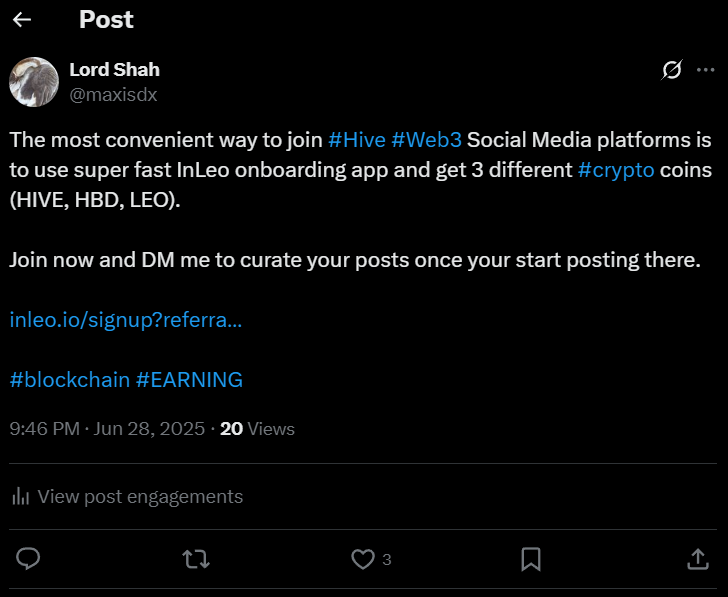Open the three-dot more options menu
This screenshot has height=597, width=728.
click(705, 70)
